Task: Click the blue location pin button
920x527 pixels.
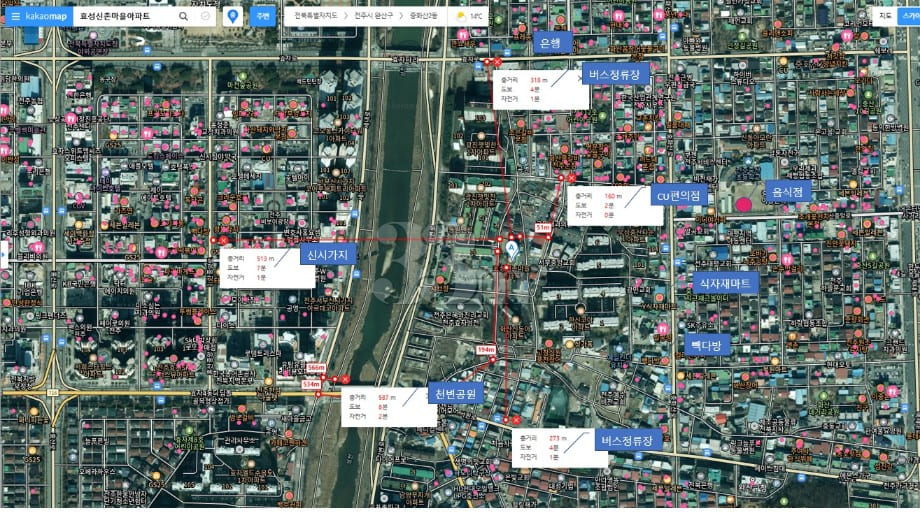Action: pyautogui.click(x=233, y=16)
